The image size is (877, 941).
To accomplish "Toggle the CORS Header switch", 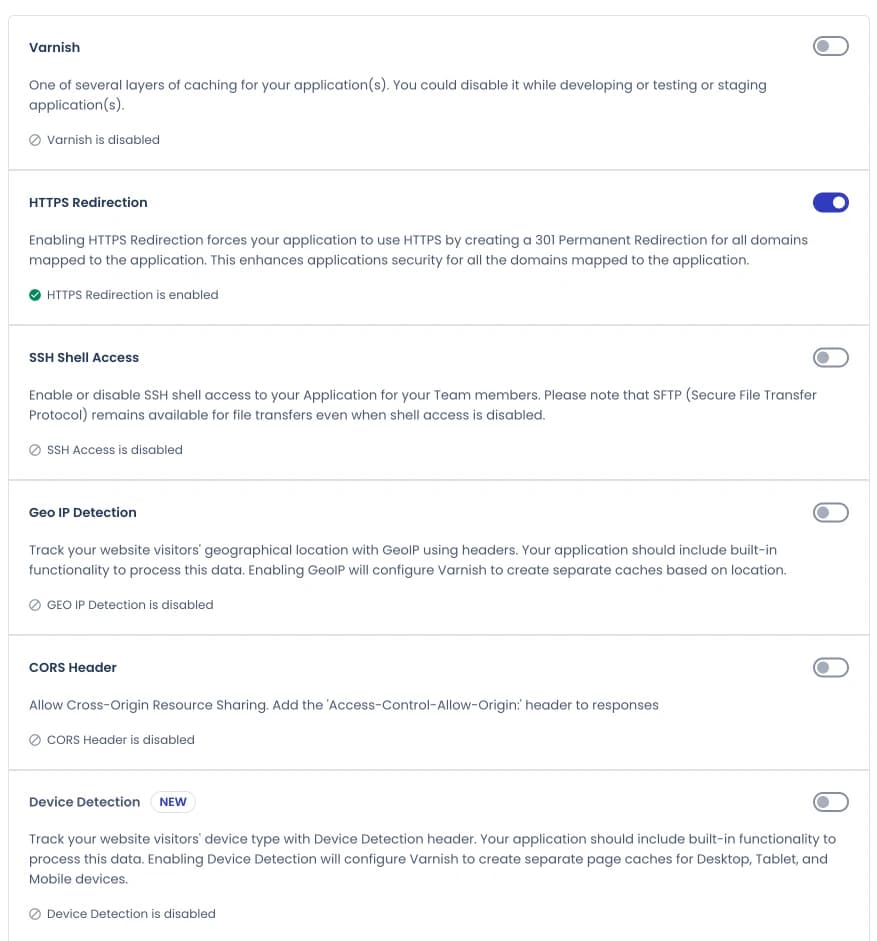I will point(830,668).
